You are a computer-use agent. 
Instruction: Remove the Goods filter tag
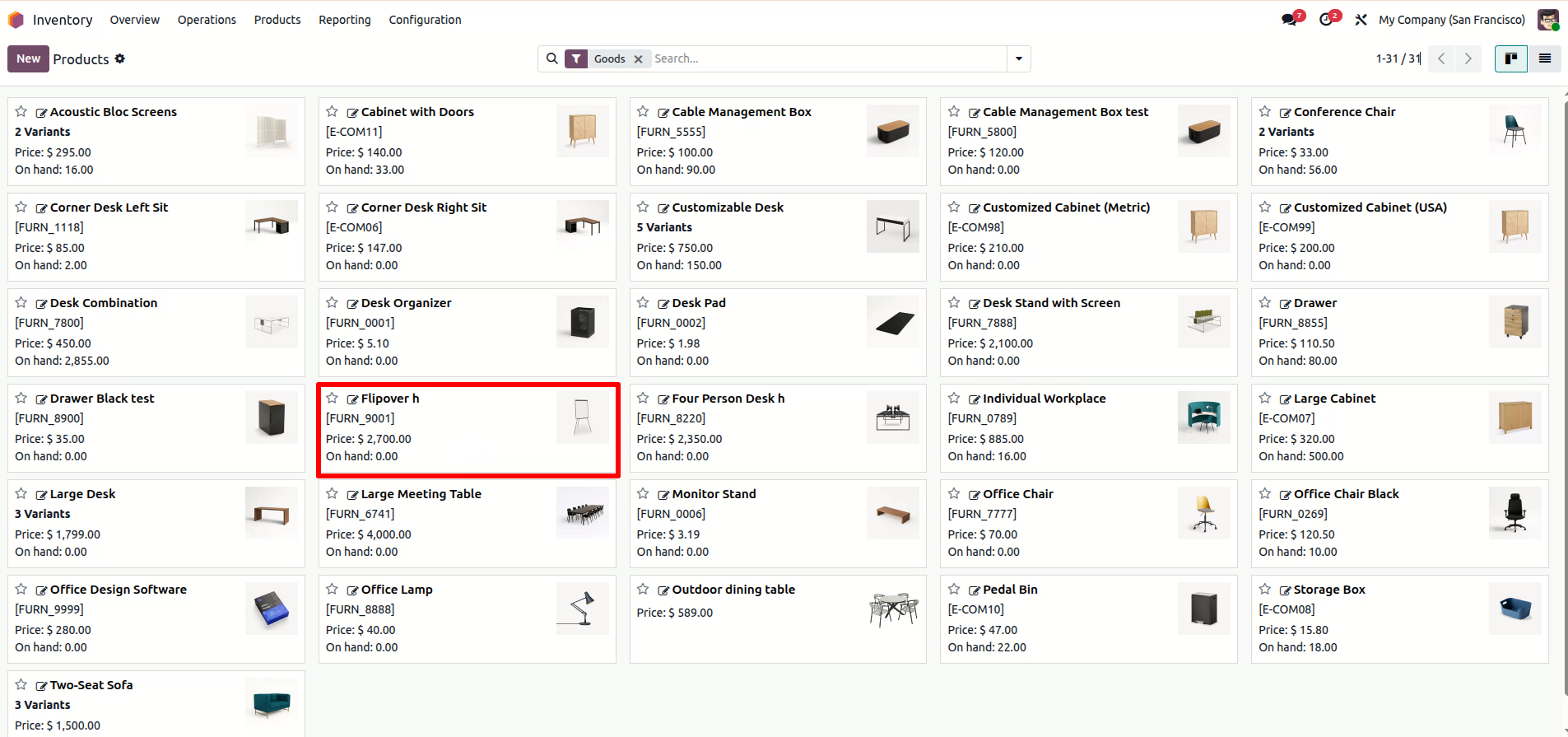point(638,59)
